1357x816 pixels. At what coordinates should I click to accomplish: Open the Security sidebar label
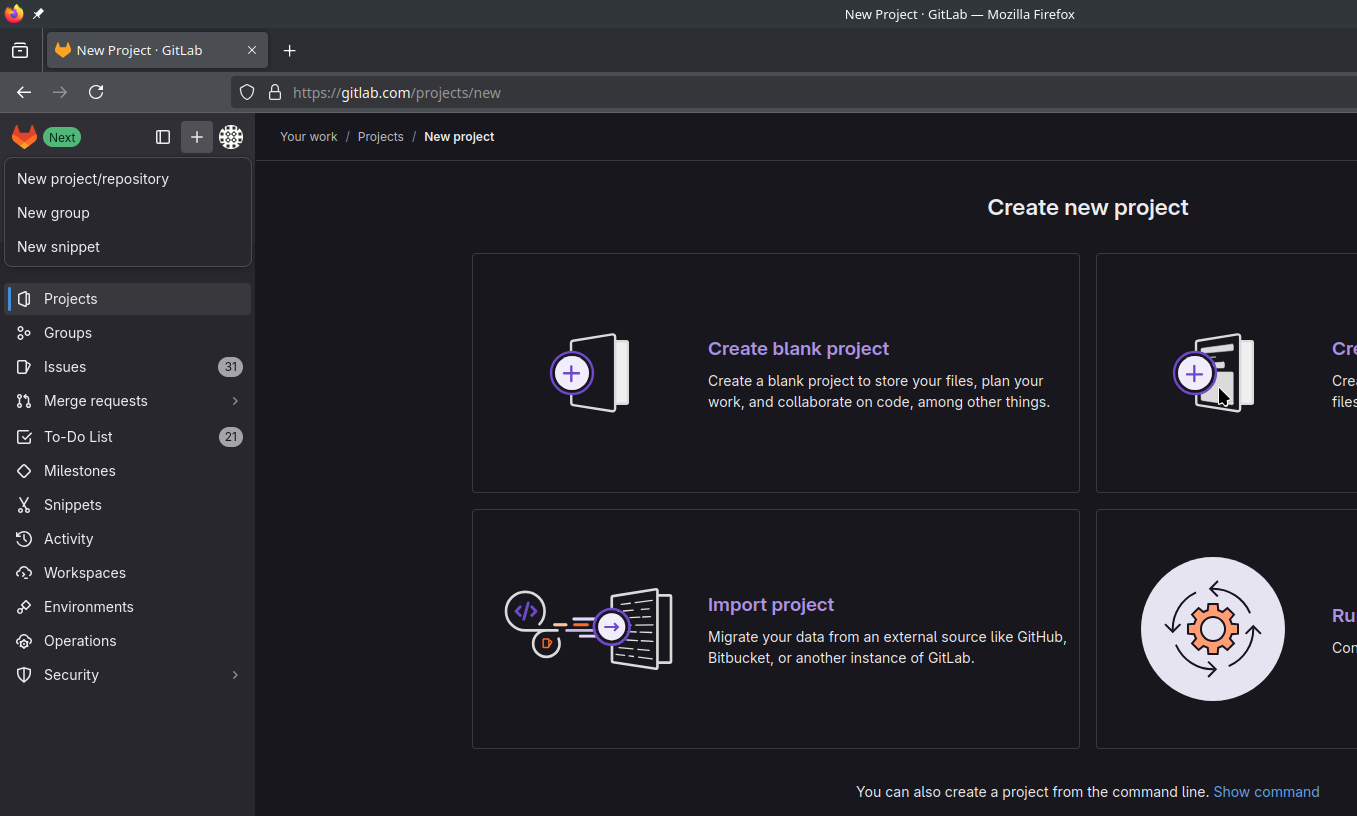[71, 675]
